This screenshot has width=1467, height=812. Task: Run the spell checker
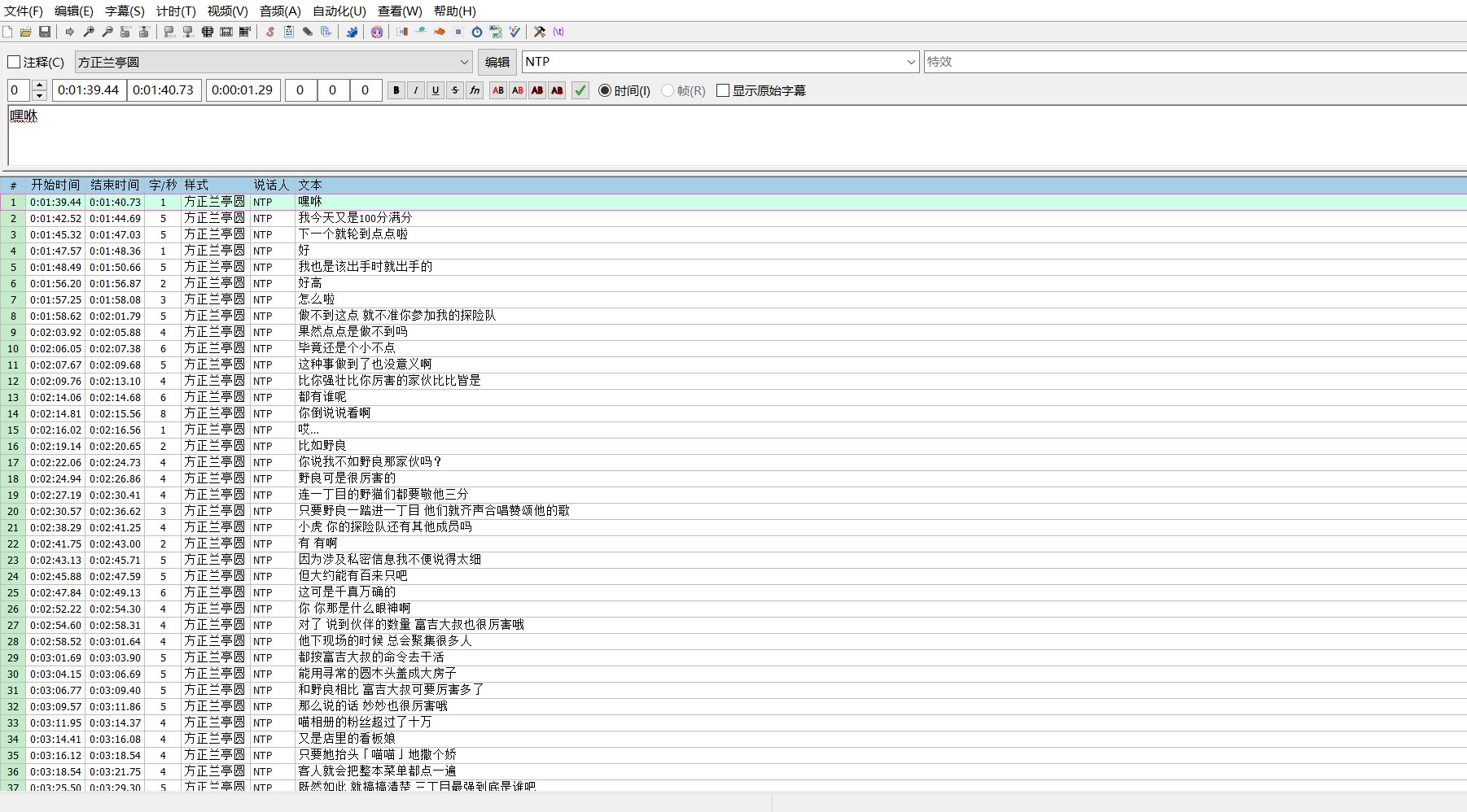(515, 32)
